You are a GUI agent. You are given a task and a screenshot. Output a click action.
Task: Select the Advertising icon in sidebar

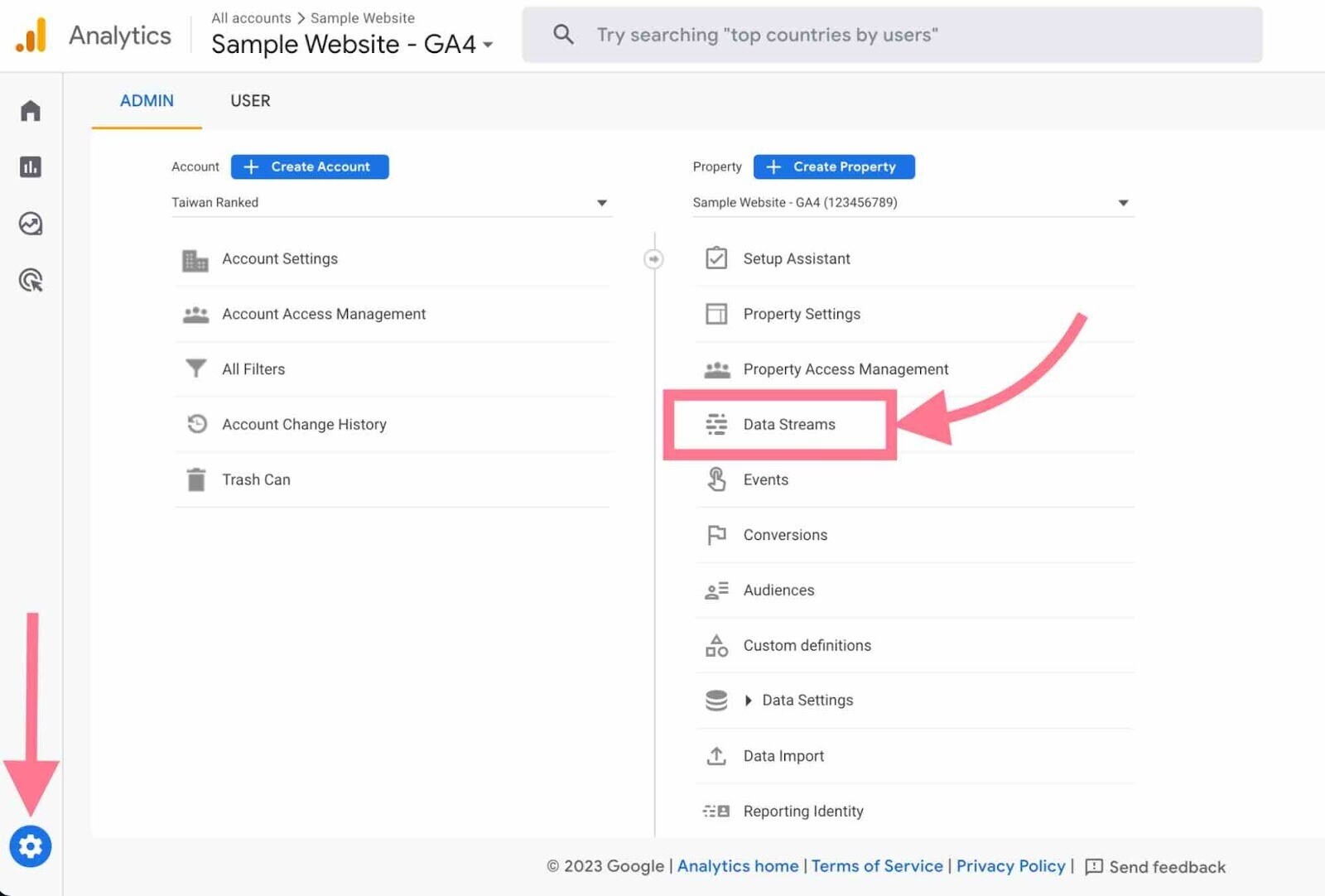[x=31, y=281]
